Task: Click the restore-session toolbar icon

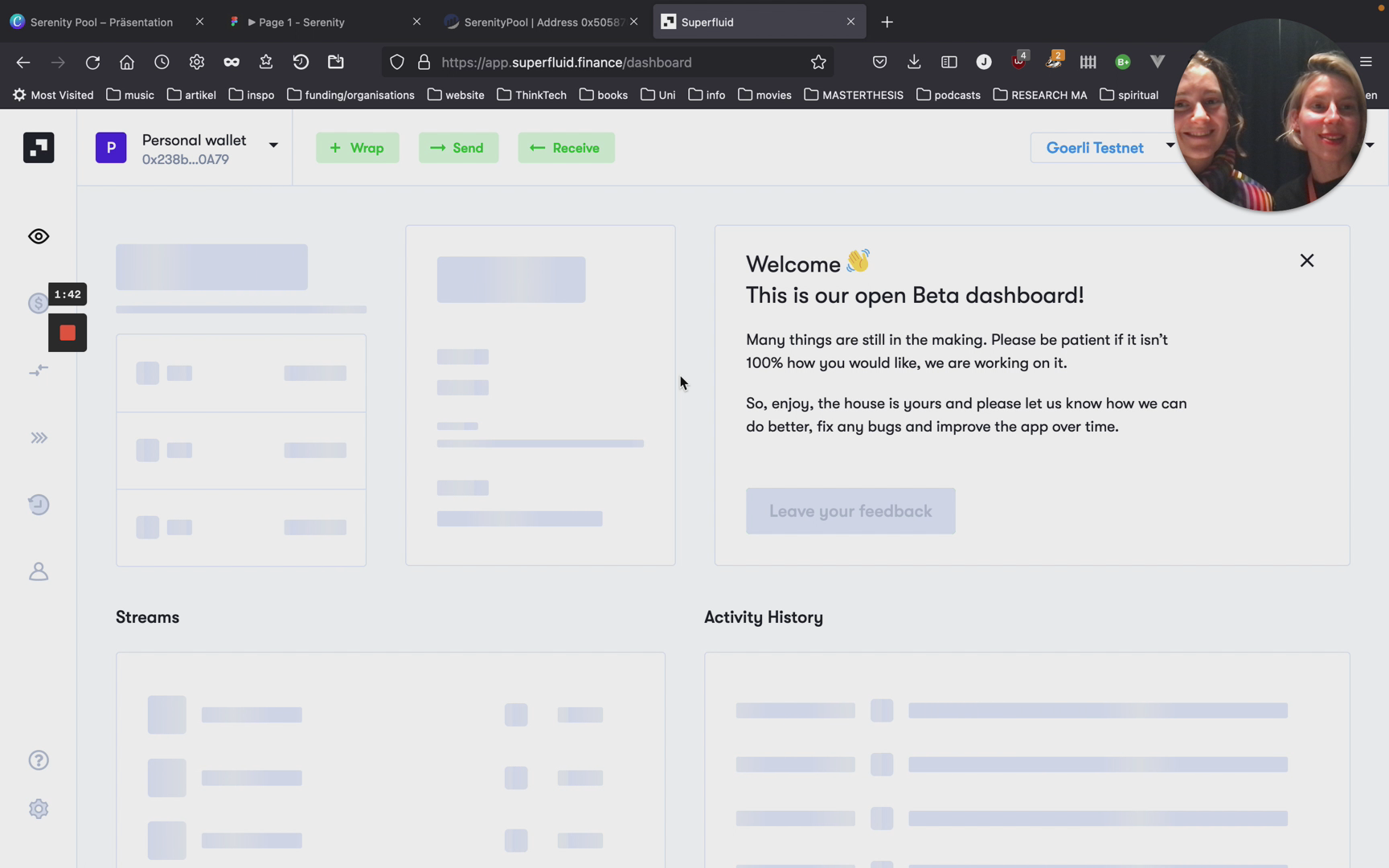Action: pos(301,62)
